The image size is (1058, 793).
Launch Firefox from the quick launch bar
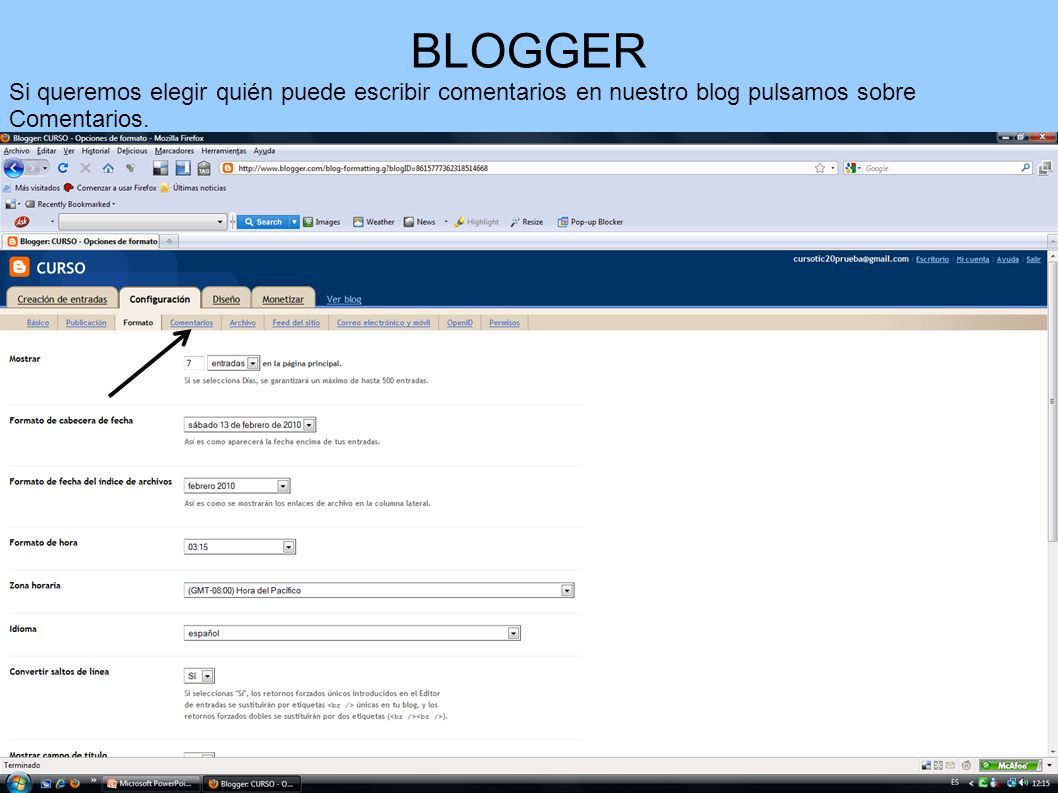(x=75, y=784)
